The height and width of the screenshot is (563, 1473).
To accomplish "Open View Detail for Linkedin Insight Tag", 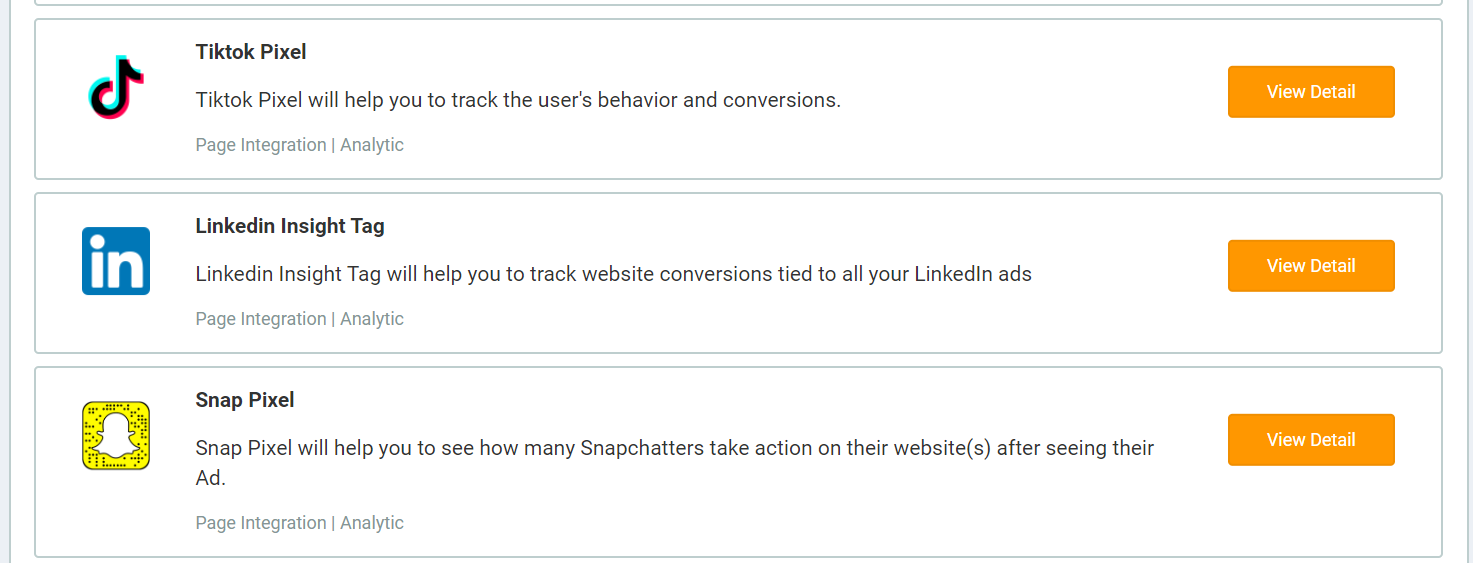I will (1310, 266).
